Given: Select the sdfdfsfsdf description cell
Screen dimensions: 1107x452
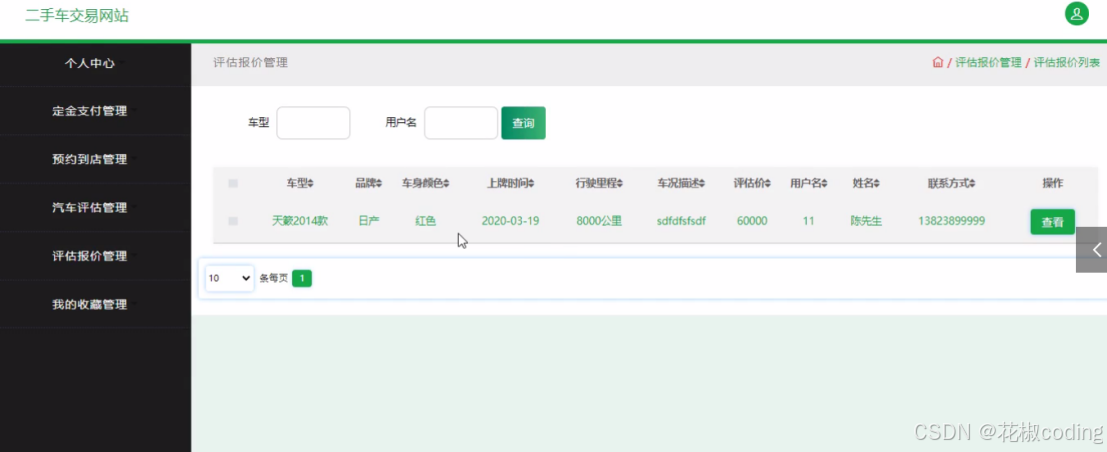Looking at the screenshot, I should click(681, 221).
